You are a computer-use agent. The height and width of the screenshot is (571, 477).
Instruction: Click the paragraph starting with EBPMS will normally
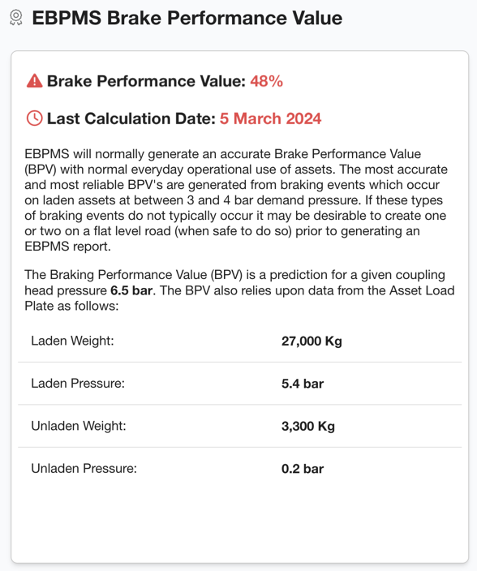coord(236,200)
